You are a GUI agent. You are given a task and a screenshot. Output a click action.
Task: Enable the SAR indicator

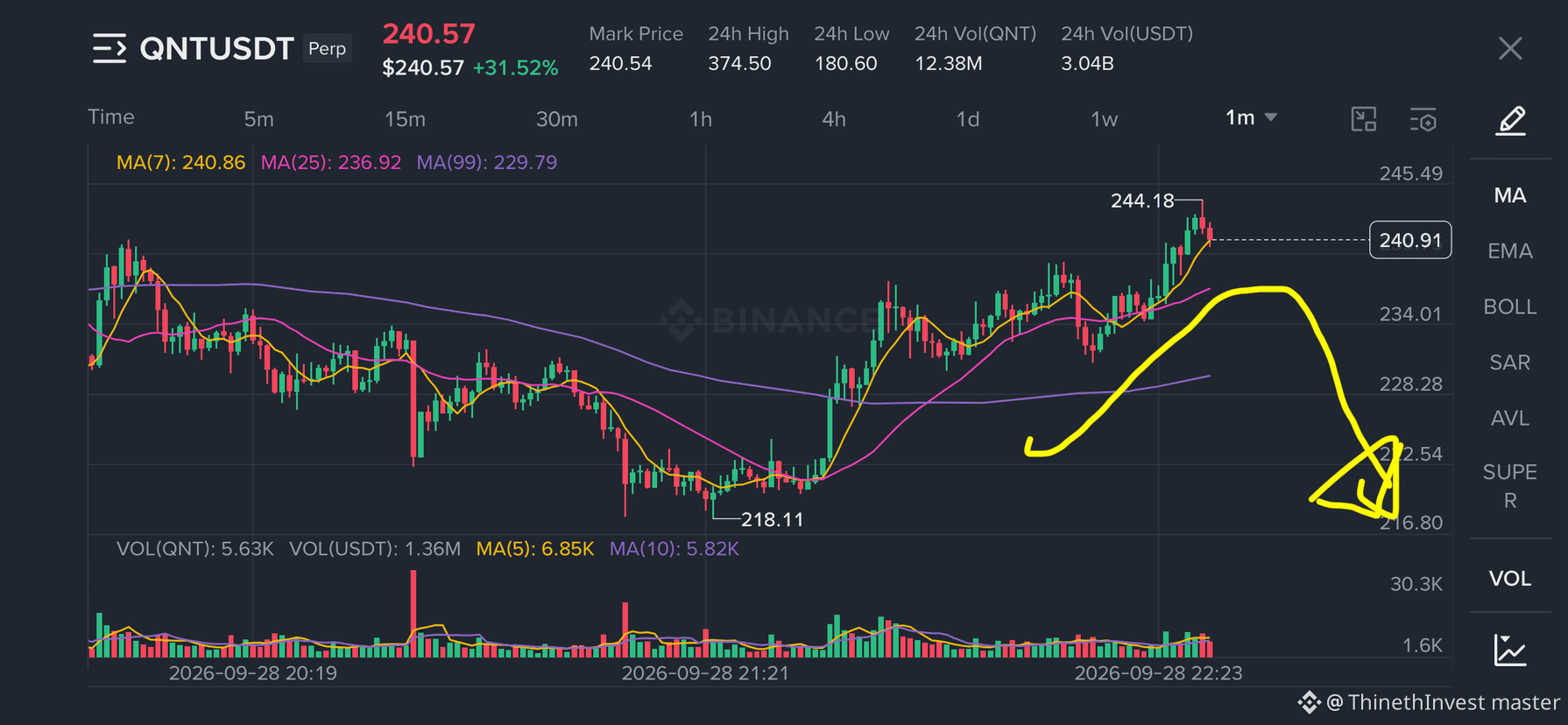coord(1510,362)
